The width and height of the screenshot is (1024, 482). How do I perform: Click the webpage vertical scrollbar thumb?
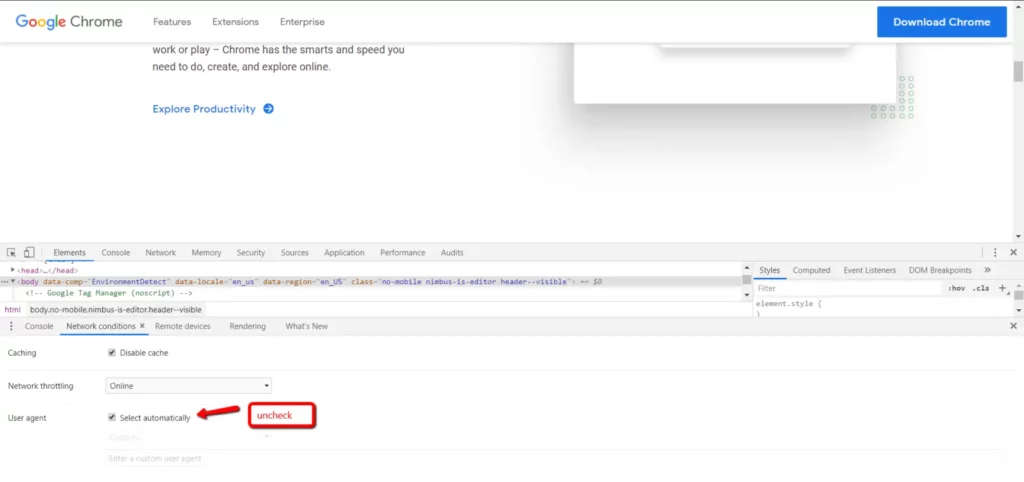(1017, 71)
